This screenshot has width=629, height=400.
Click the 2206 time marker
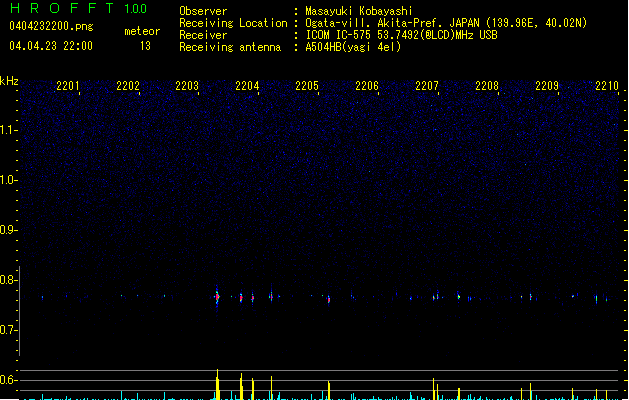click(x=367, y=86)
